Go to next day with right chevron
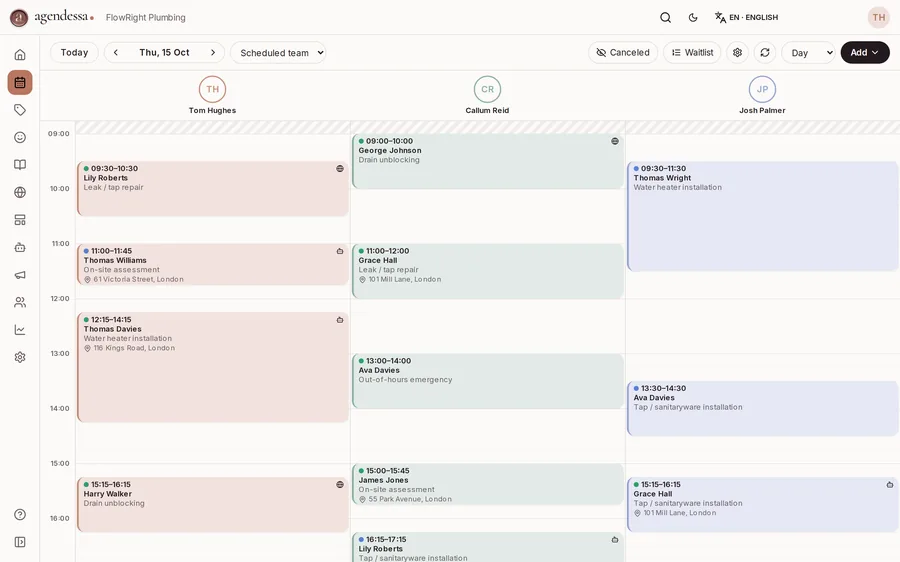 213,52
